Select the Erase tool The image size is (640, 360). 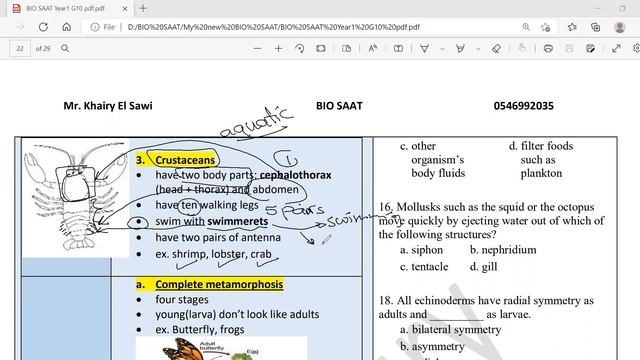[496, 49]
